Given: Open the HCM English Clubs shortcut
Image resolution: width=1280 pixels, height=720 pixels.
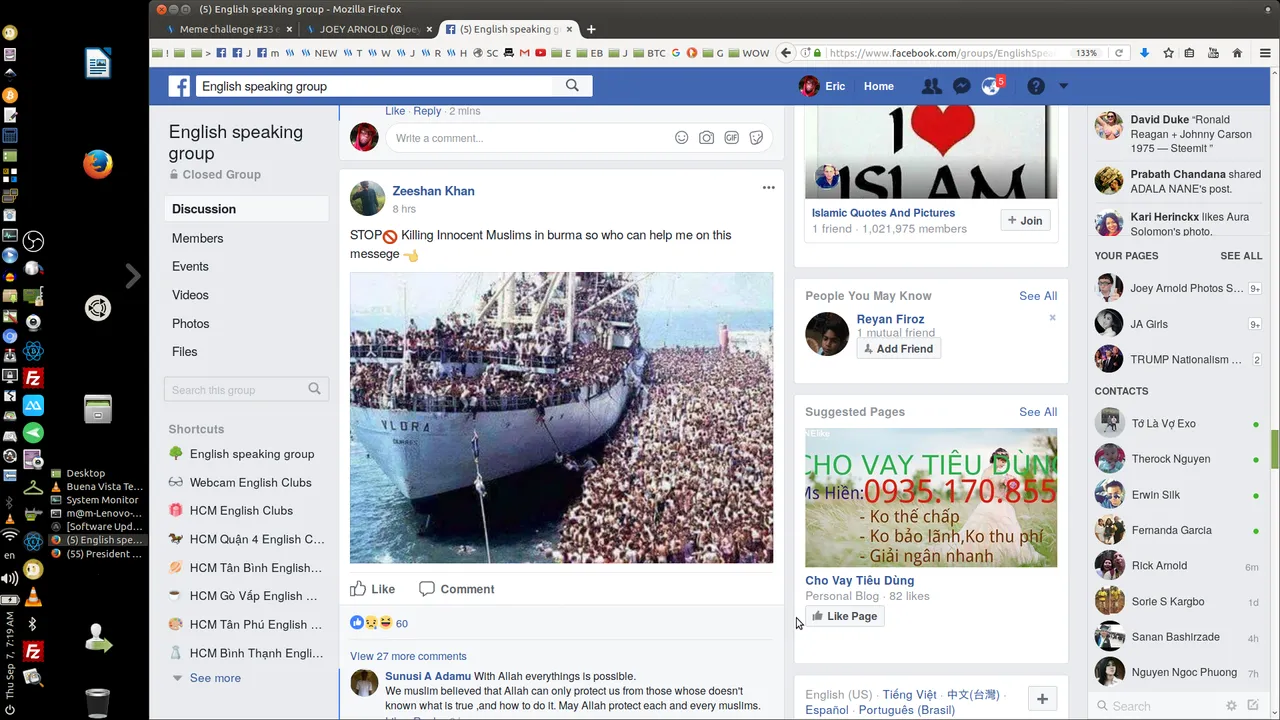Looking at the screenshot, I should click(241, 511).
